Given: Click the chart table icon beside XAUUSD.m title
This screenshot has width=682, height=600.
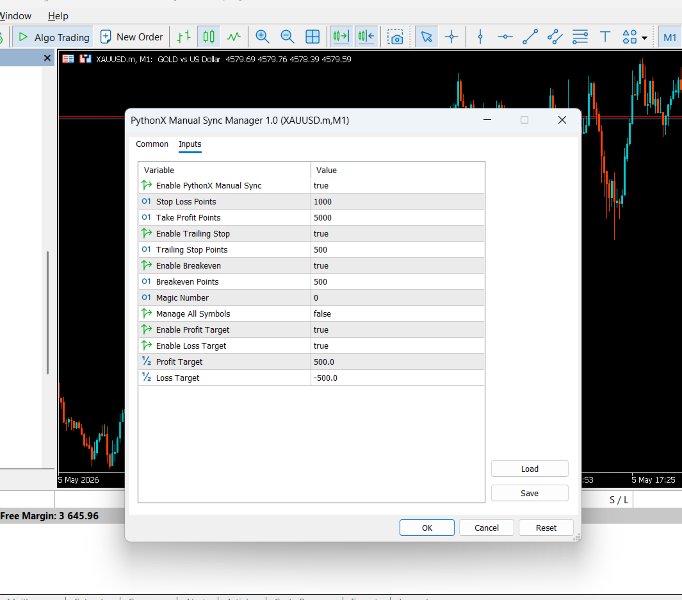Looking at the screenshot, I should pos(68,59).
